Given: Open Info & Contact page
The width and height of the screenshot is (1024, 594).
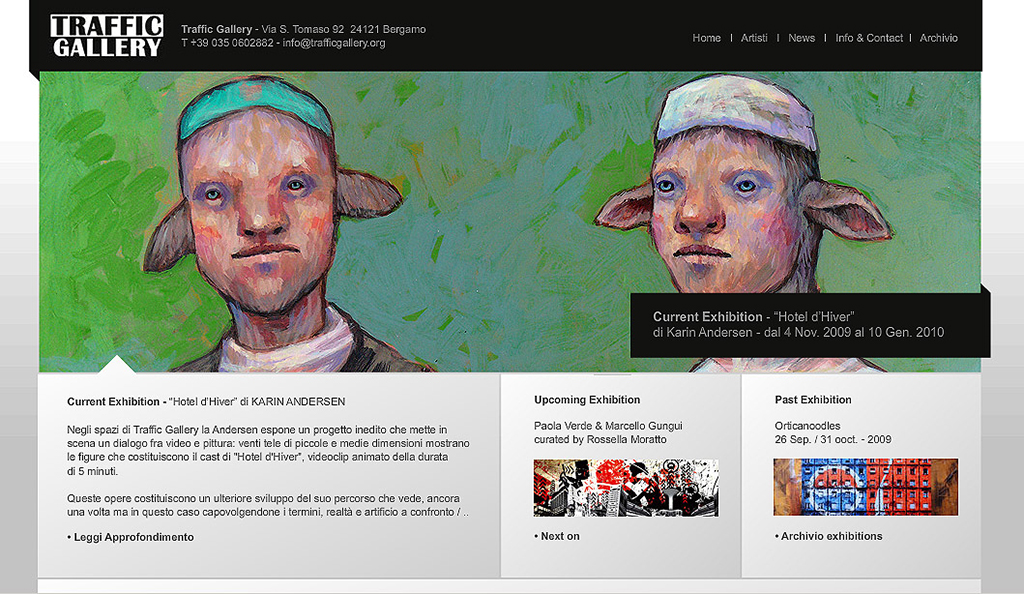Looking at the screenshot, I should (869, 38).
